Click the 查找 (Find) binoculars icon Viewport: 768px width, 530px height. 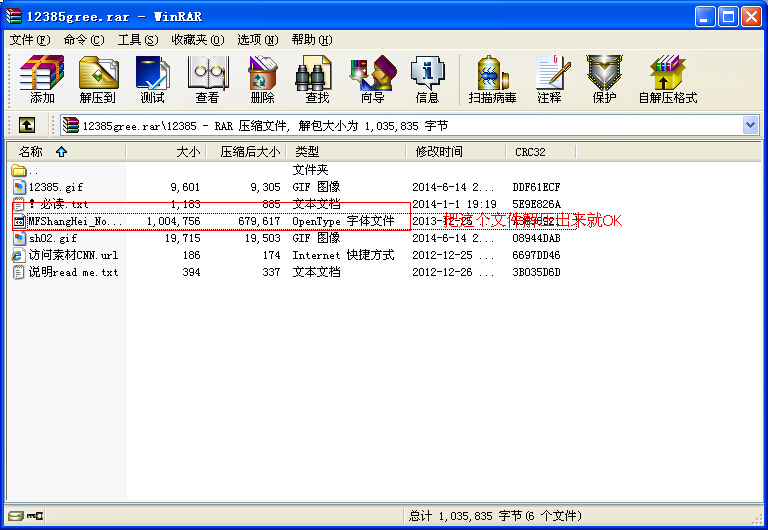click(x=313, y=72)
